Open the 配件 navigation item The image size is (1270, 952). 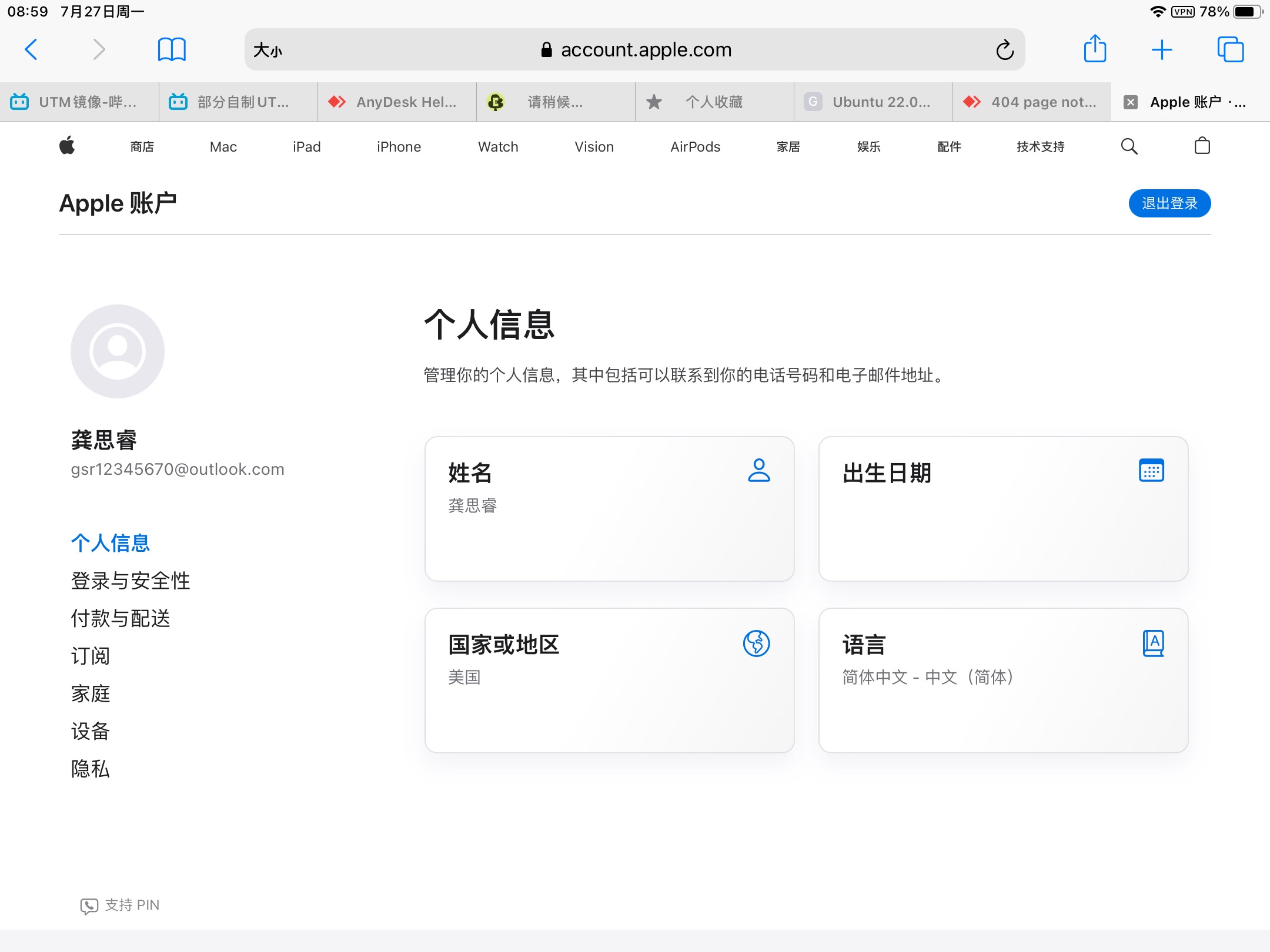click(x=950, y=147)
